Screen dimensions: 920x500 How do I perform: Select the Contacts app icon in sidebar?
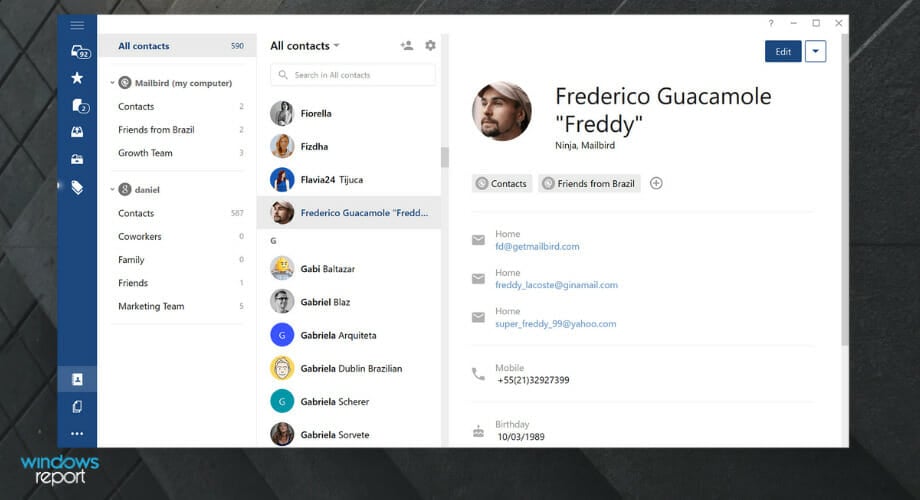(x=77, y=379)
